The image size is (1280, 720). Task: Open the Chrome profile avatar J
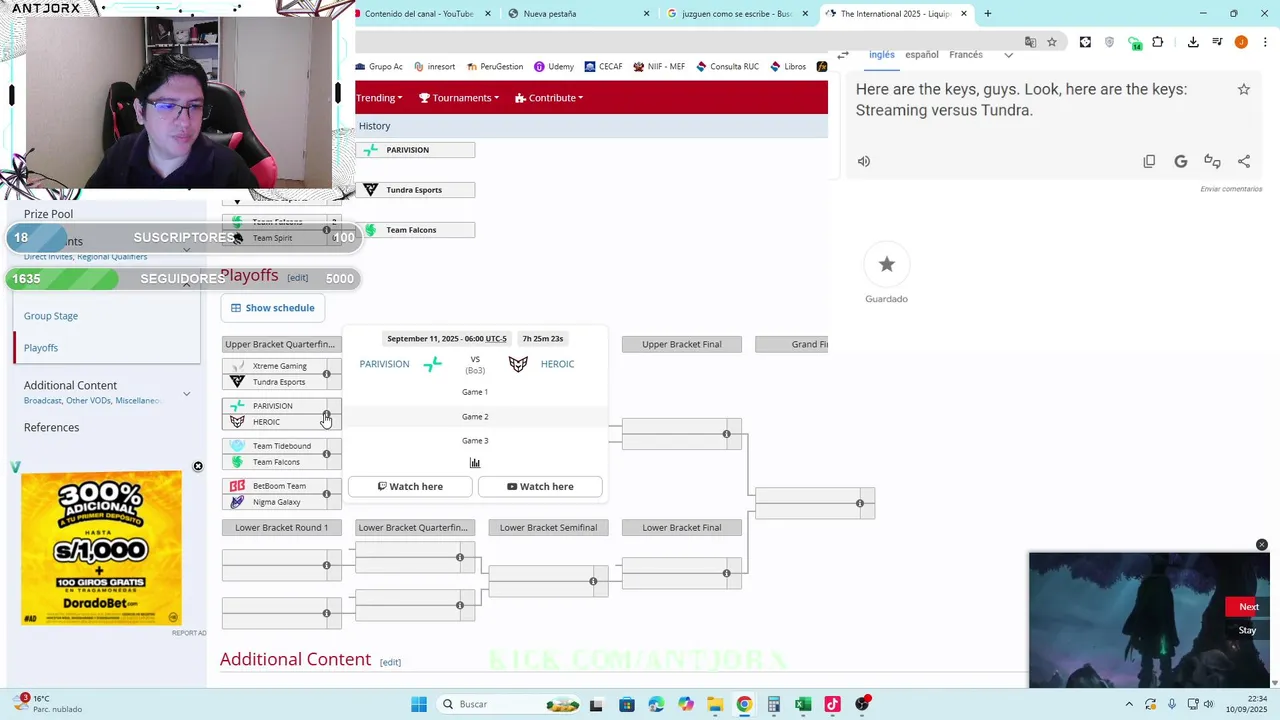point(1241,42)
